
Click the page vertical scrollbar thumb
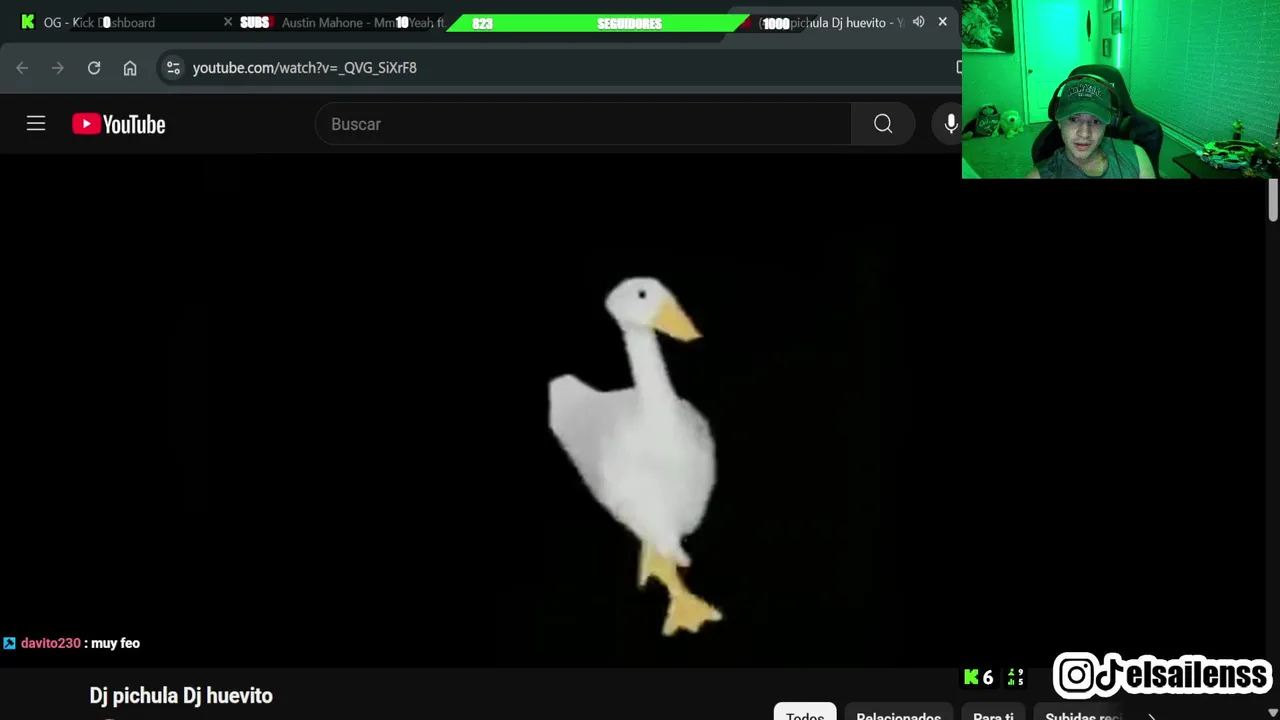[x=1273, y=200]
